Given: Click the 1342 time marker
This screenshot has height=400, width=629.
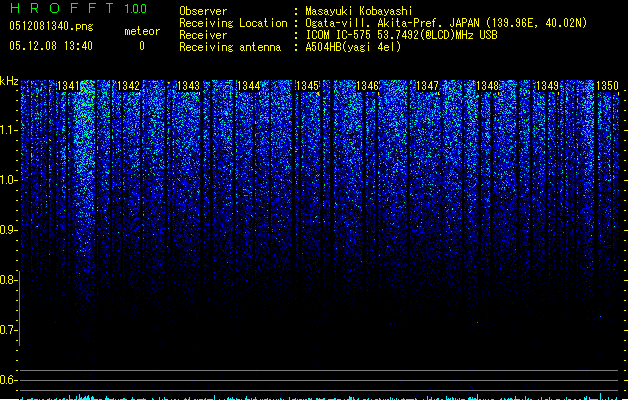Looking at the screenshot, I should tap(128, 86).
